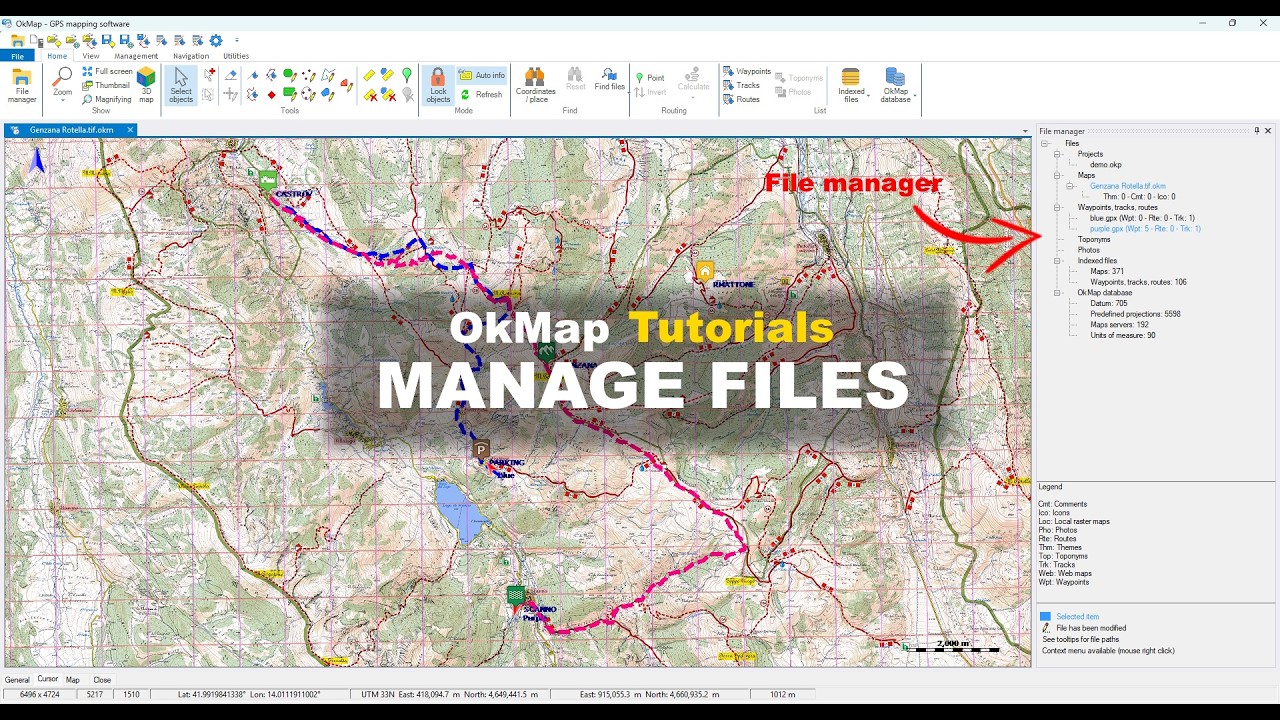The image size is (1280, 720).
Task: Select the Photos tree item
Action: pos(1088,250)
